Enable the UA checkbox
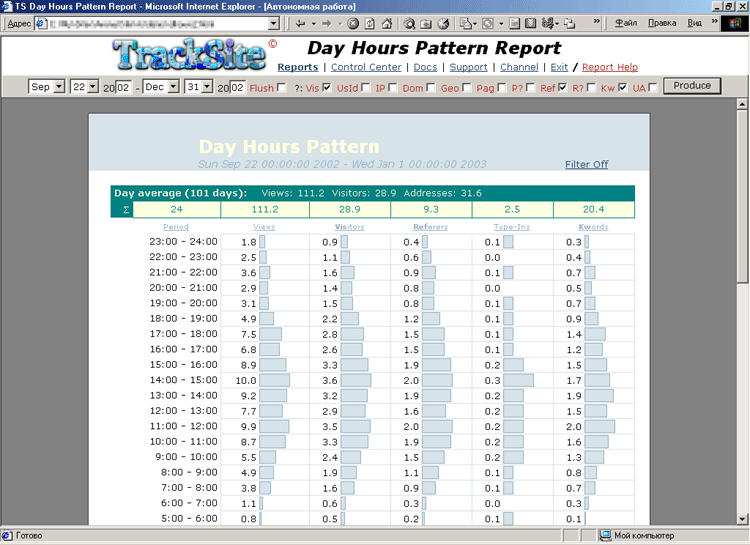Screen dimensions: 750x545 click(653, 87)
